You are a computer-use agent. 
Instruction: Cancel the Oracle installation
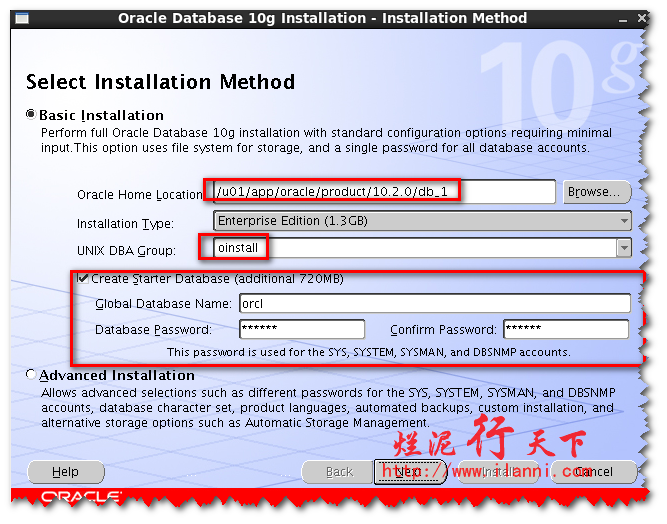click(595, 472)
